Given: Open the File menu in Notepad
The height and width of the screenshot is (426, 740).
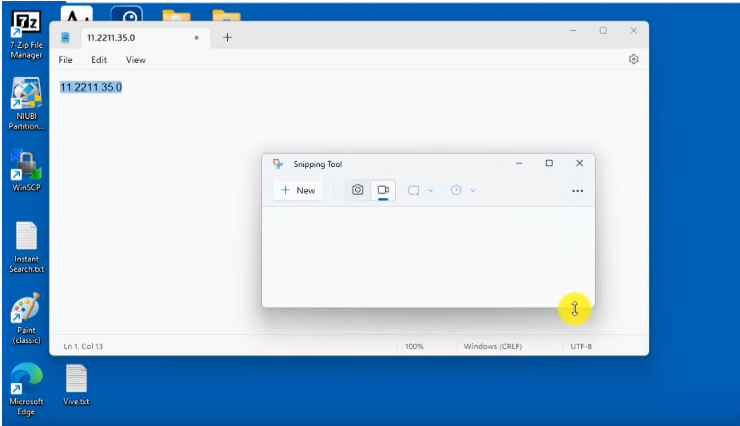Looking at the screenshot, I should tap(66, 60).
